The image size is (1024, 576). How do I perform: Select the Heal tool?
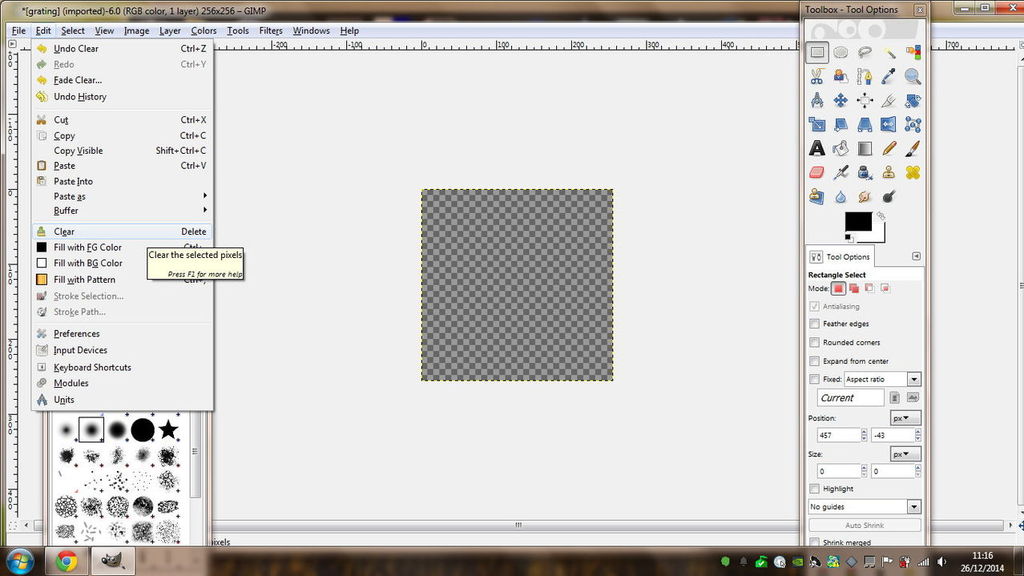(x=913, y=173)
